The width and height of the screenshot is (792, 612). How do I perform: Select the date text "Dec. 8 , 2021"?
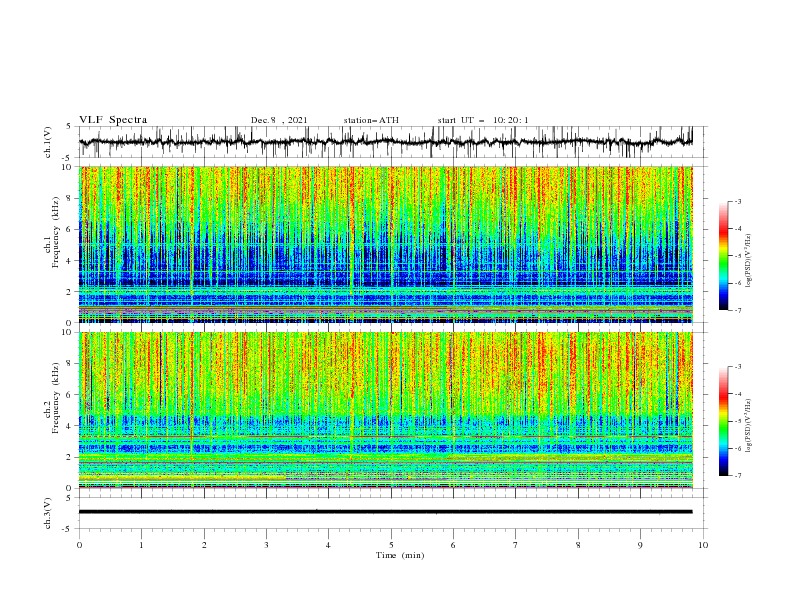click(x=279, y=120)
